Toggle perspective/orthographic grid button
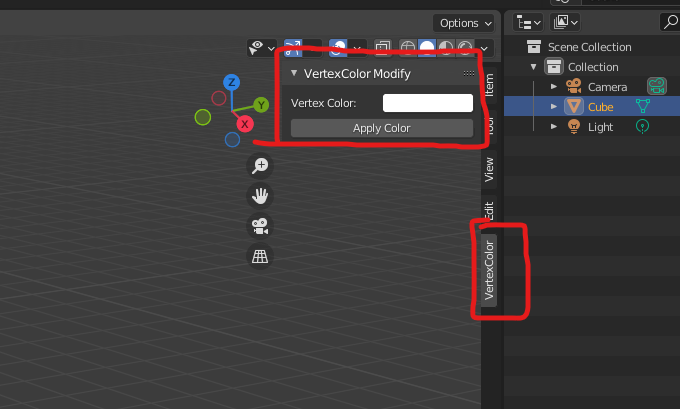The height and width of the screenshot is (409, 680). [260, 256]
